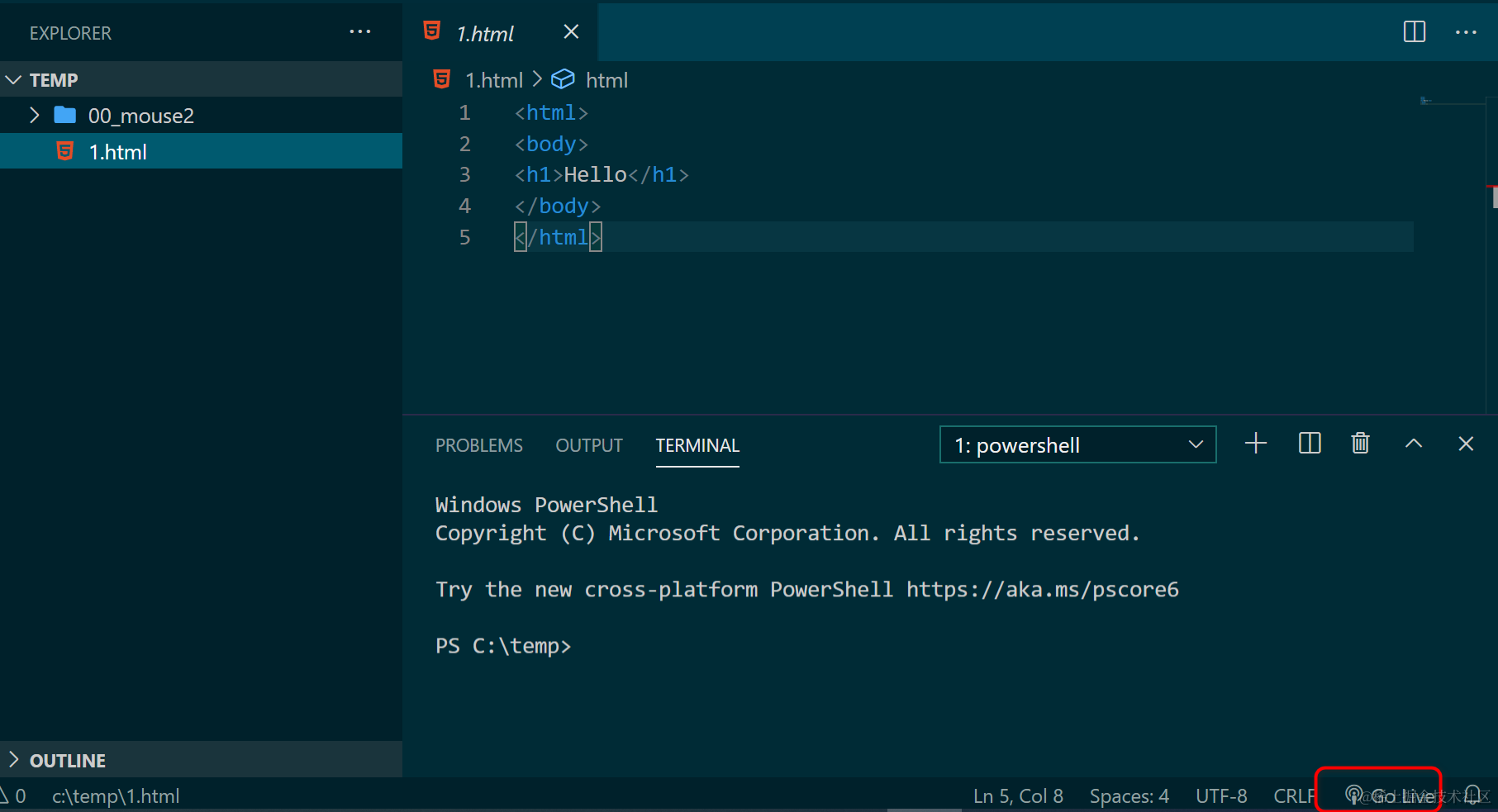Click the 'Windows PowerShell' terminal line
The height and width of the screenshot is (812, 1498).
click(x=546, y=504)
